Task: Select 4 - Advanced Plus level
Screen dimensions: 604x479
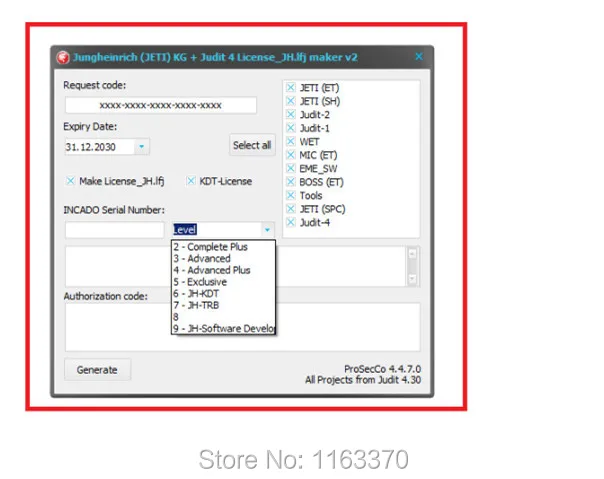Action: coord(223,270)
